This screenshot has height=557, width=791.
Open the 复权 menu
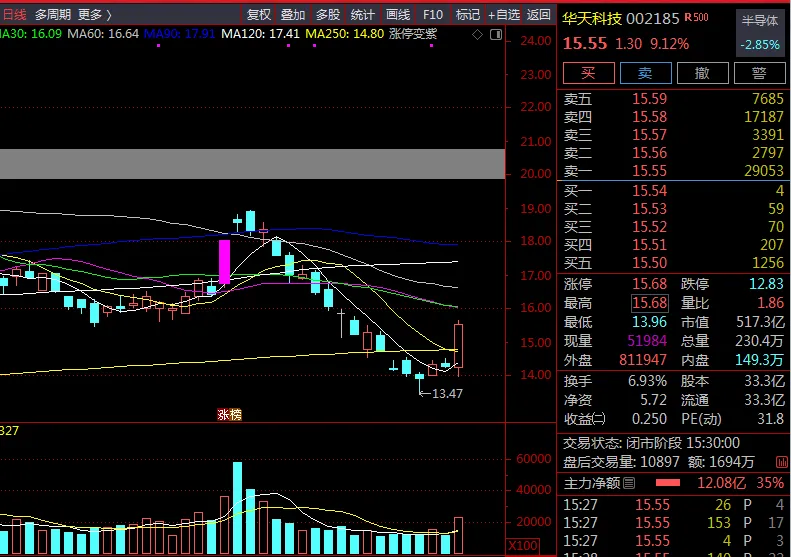[259, 15]
